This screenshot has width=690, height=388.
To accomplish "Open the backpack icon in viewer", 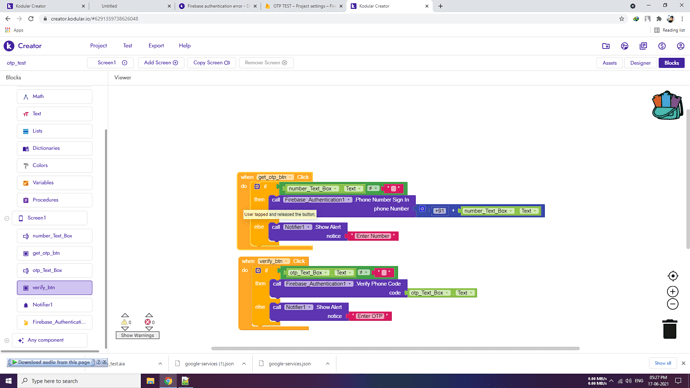I will click(667, 105).
